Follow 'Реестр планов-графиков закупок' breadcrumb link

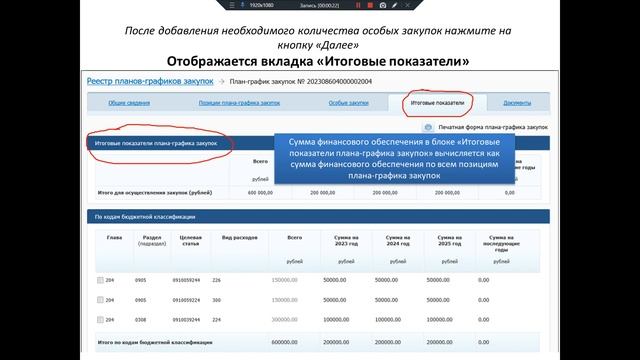[150, 81]
